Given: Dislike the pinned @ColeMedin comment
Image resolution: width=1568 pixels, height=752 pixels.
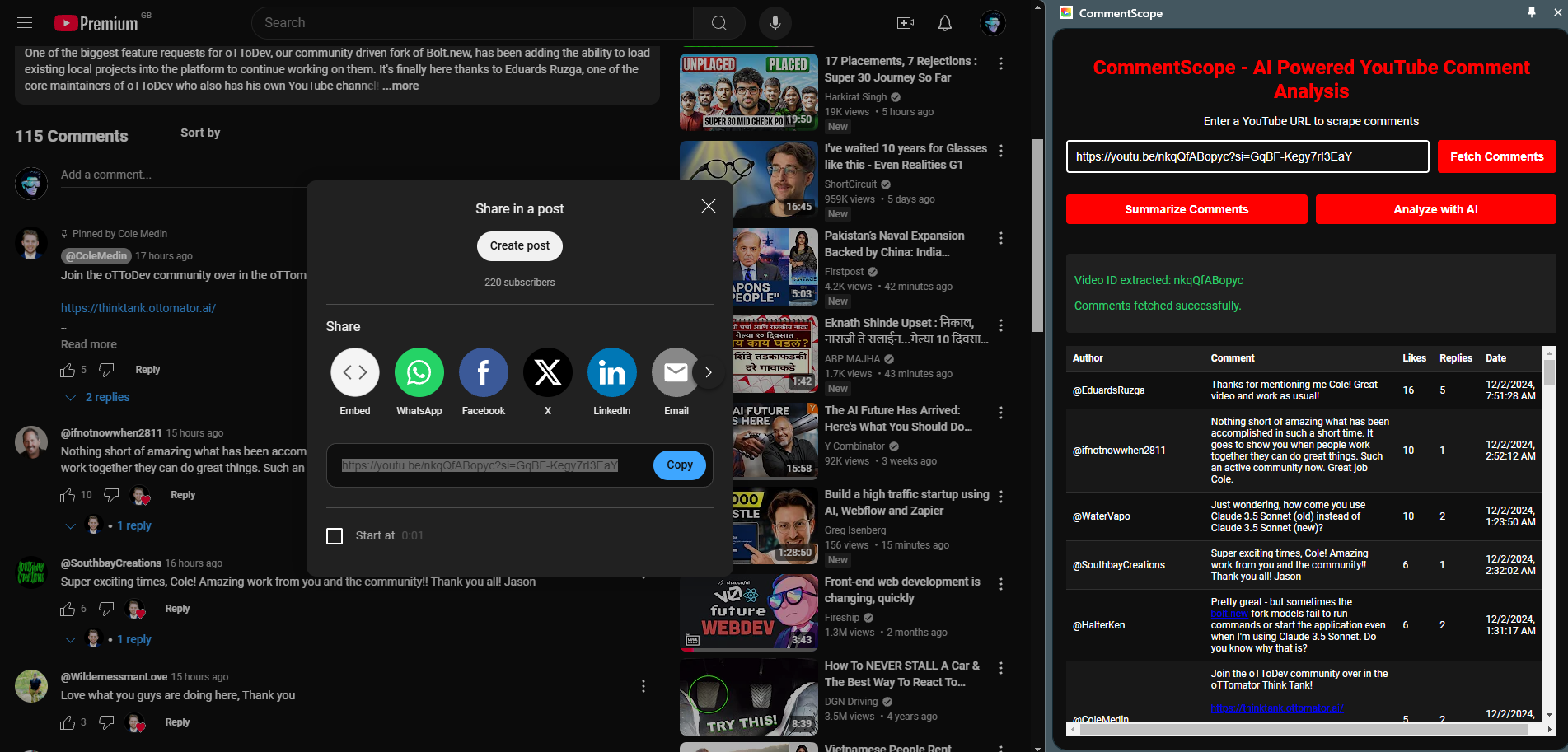Looking at the screenshot, I should tap(106, 370).
